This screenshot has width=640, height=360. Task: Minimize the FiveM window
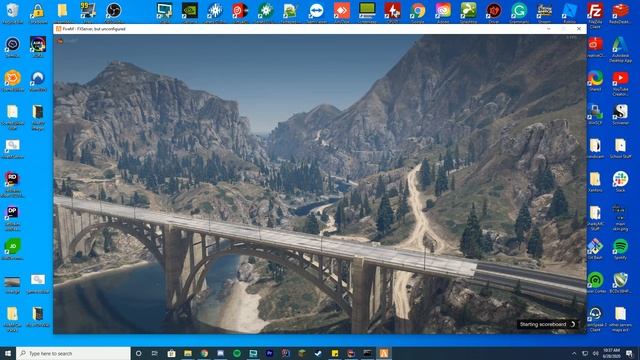click(549, 29)
